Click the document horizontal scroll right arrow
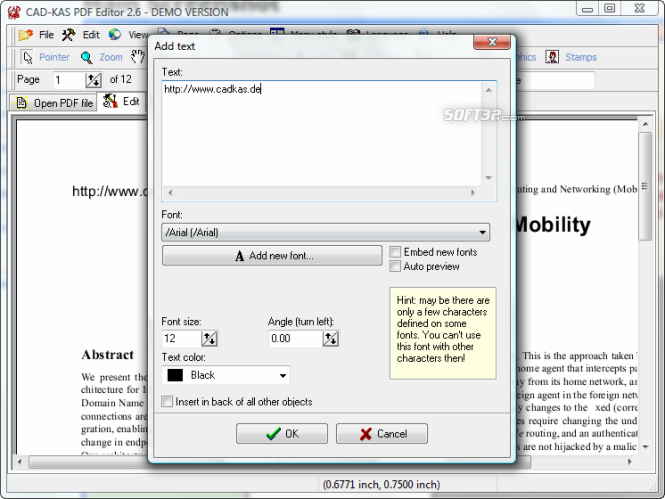This screenshot has height=499, width=665. (x=629, y=462)
